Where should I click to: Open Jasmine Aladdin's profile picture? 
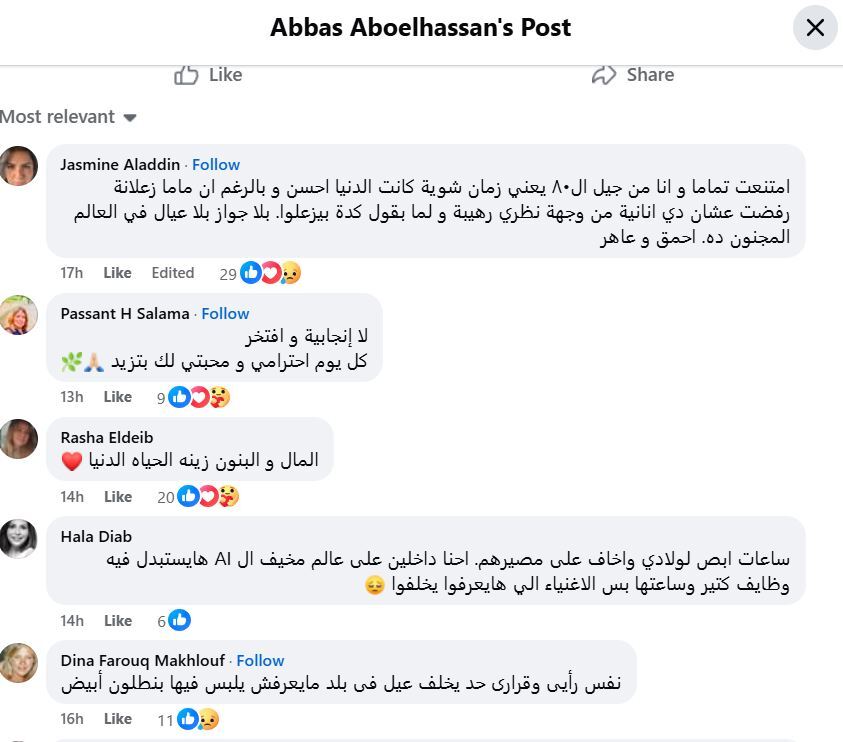pos(19,165)
